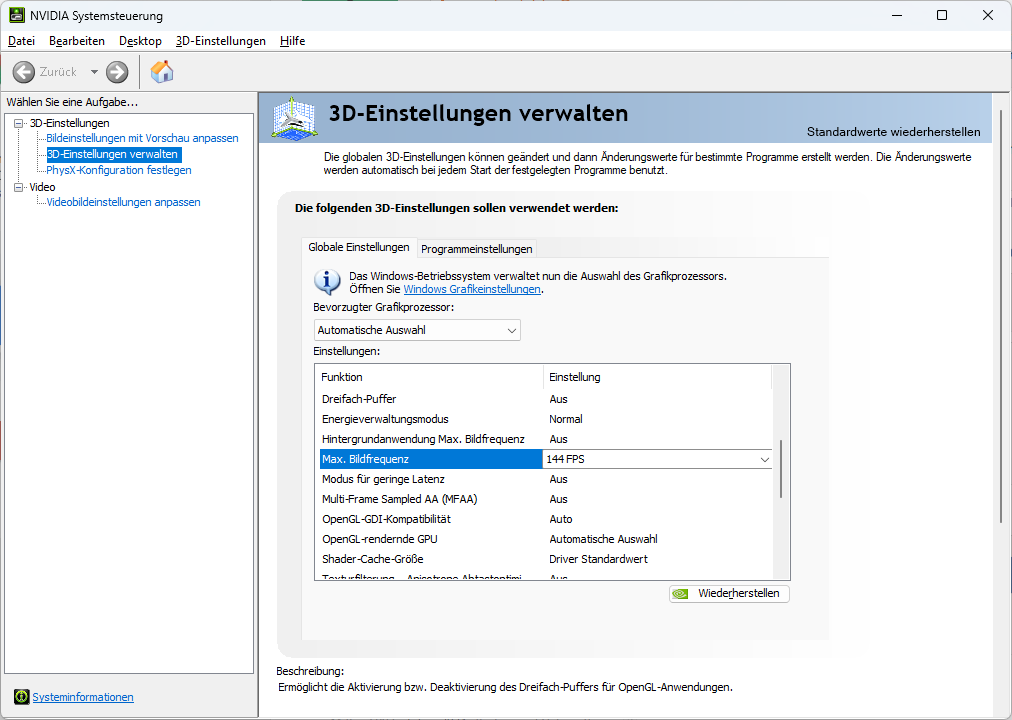Open the Desktop menu
Image resolution: width=1012 pixels, height=720 pixels.
point(140,41)
